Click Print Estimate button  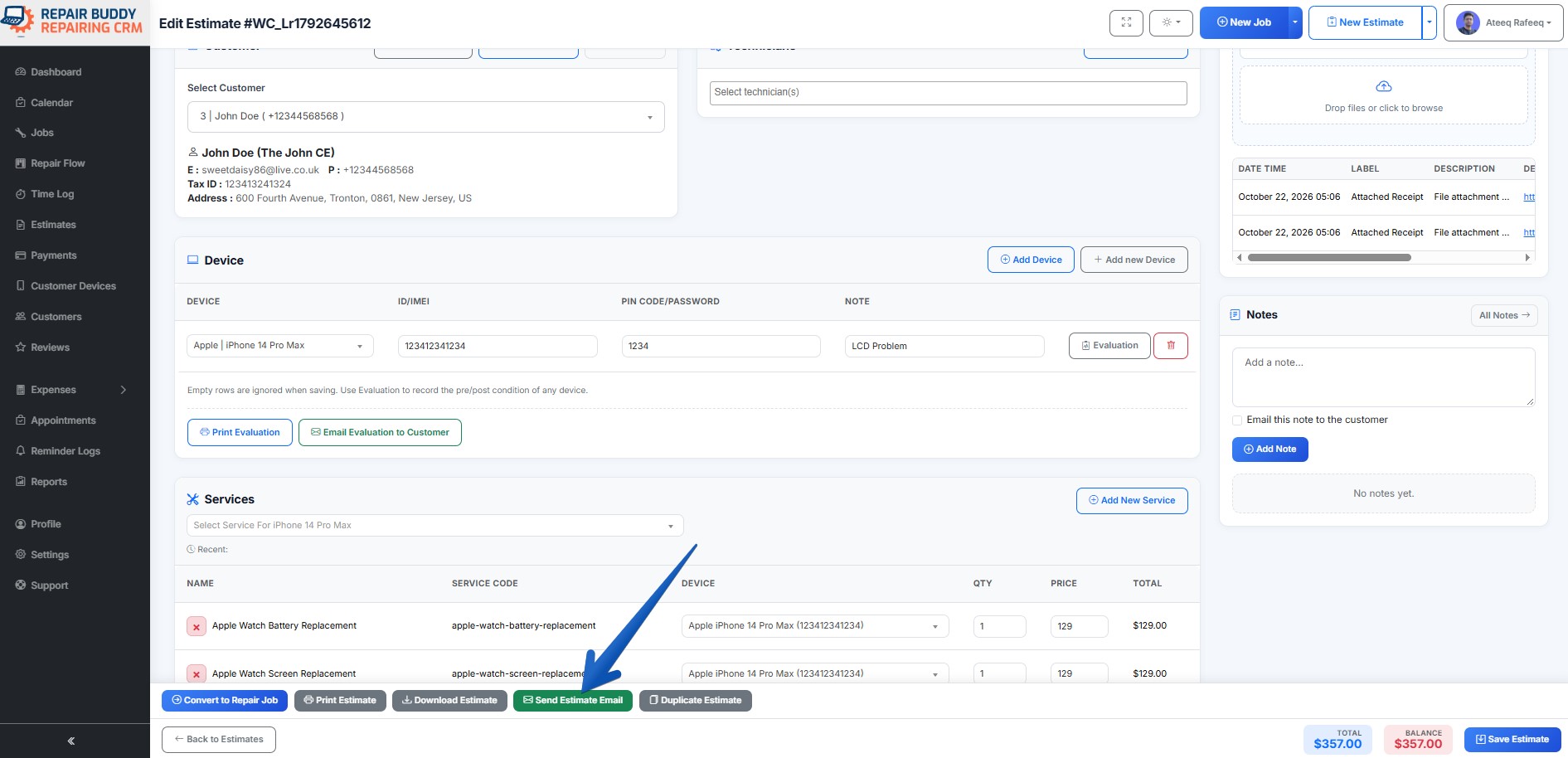coord(340,701)
